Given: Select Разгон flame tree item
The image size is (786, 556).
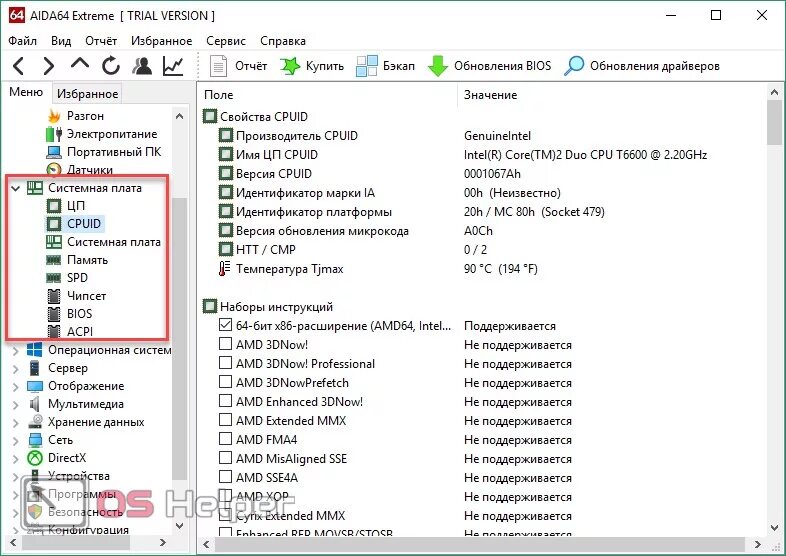Looking at the screenshot, I should (85, 116).
